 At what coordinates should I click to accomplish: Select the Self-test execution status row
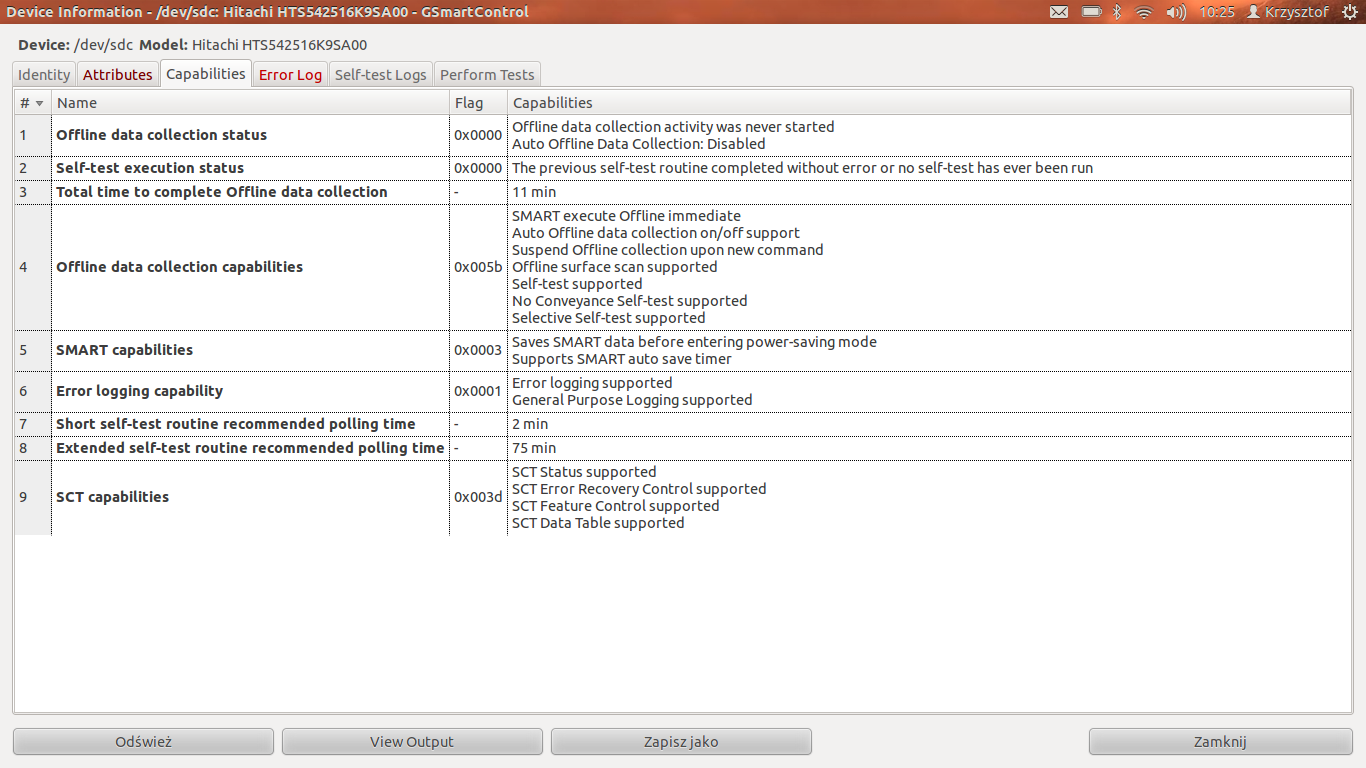point(683,168)
